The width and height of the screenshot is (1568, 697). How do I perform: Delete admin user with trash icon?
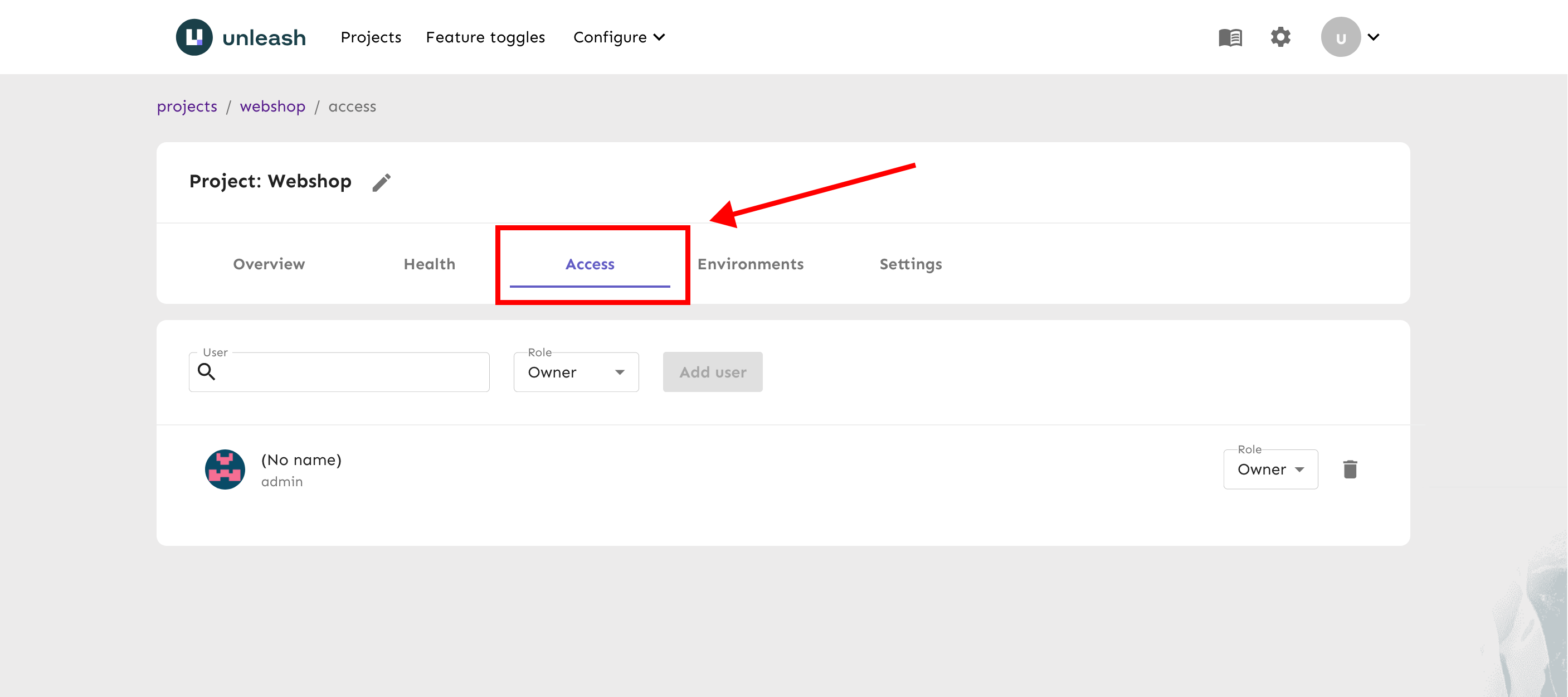pyautogui.click(x=1350, y=469)
